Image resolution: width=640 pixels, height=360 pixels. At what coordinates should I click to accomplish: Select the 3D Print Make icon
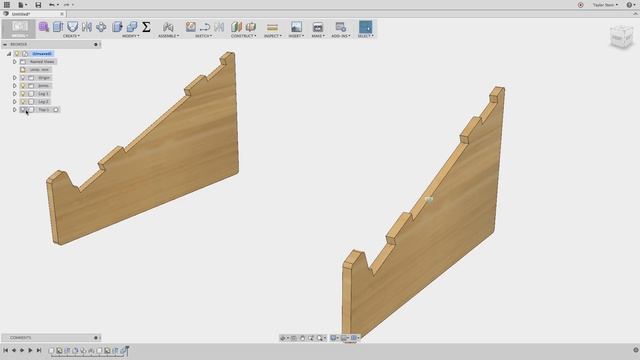[x=318, y=27]
